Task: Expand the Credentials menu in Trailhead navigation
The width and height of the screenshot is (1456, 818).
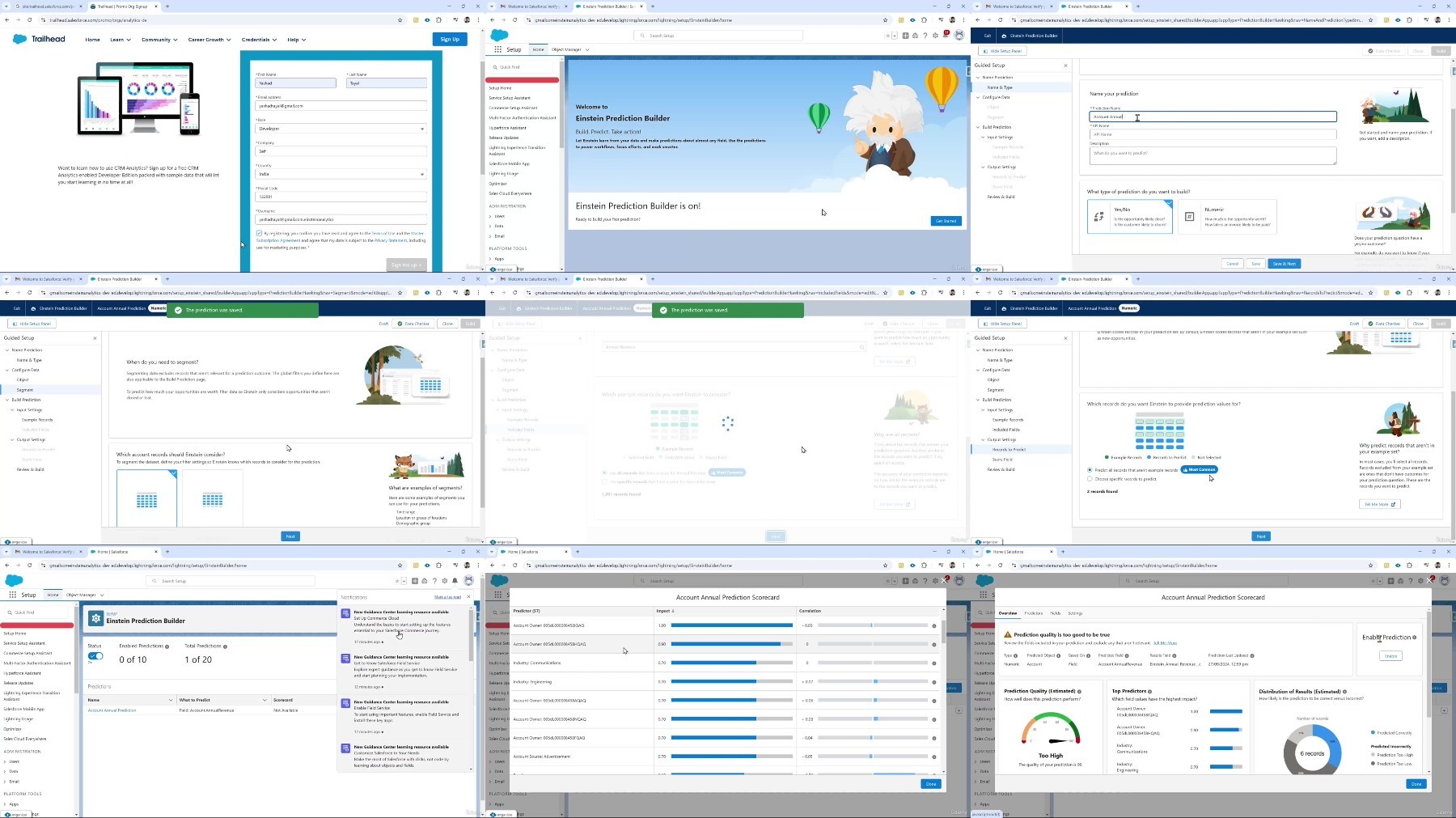Action: pos(259,40)
